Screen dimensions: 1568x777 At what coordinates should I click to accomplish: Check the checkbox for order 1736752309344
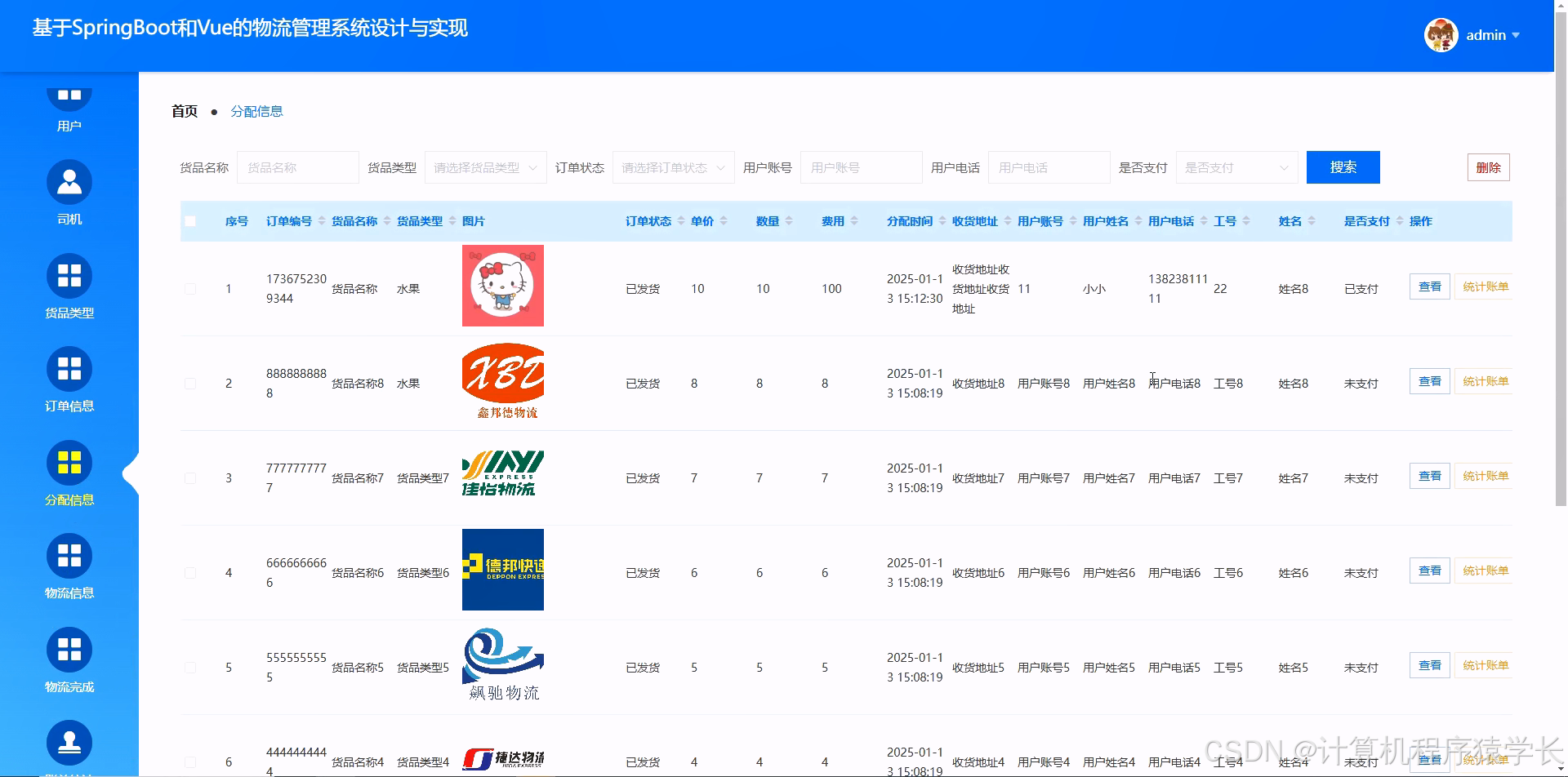pos(190,288)
